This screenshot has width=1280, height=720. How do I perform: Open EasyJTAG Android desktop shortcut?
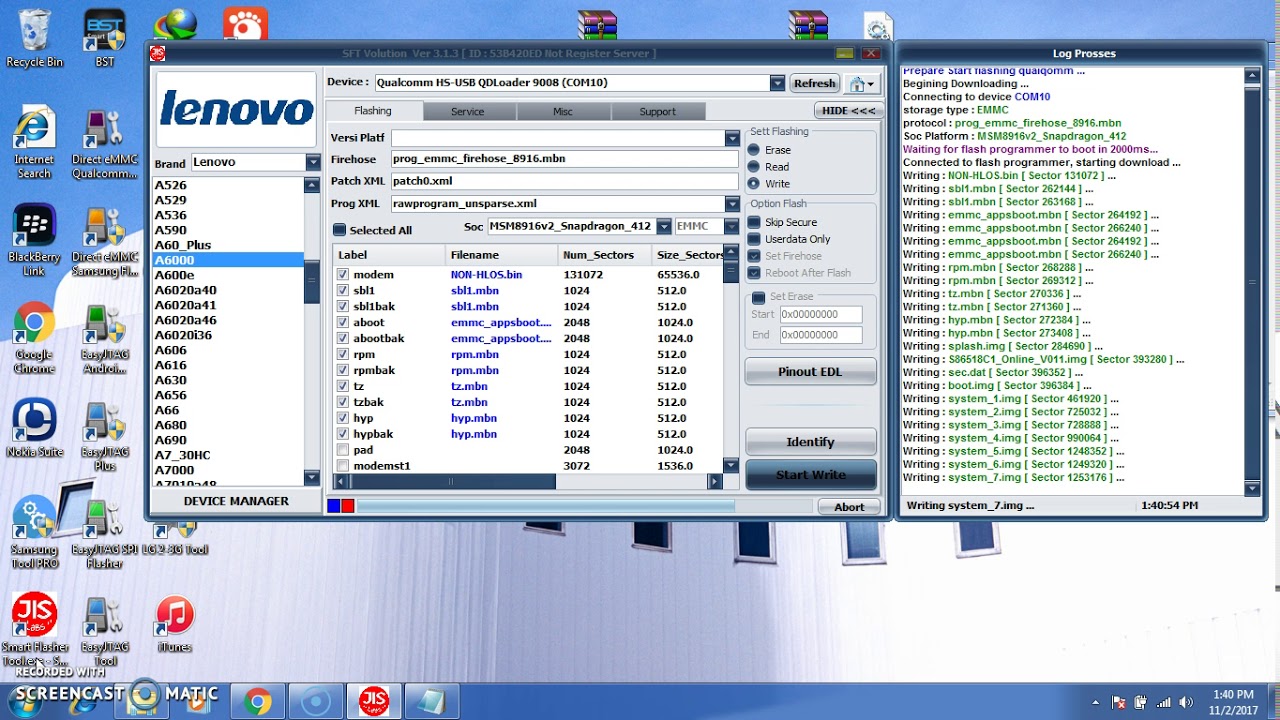[105, 338]
